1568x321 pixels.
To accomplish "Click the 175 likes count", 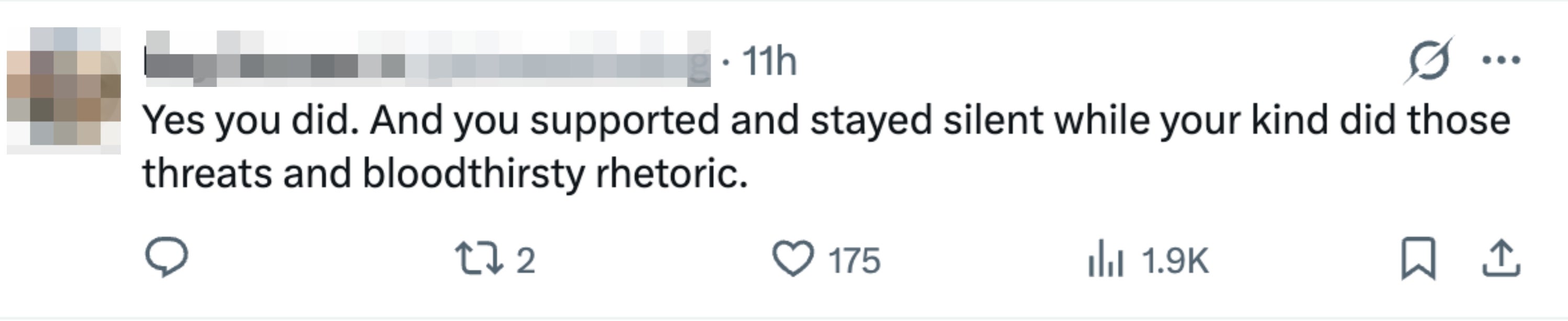I will coord(854,261).
